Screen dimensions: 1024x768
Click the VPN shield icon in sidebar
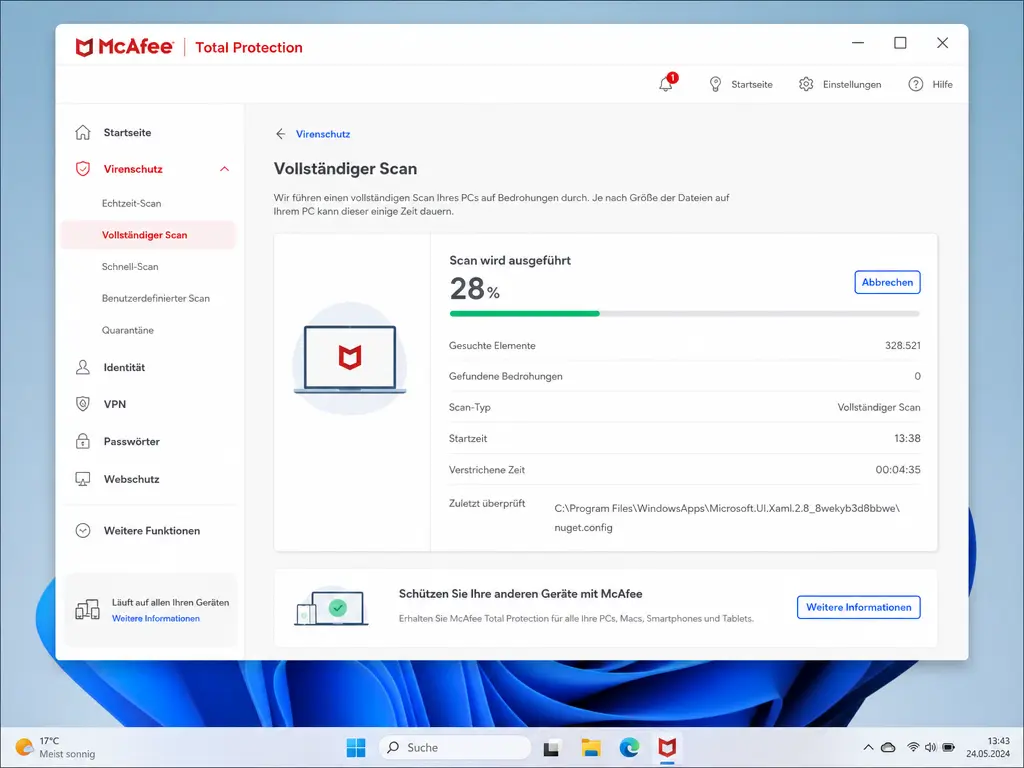tap(83, 404)
